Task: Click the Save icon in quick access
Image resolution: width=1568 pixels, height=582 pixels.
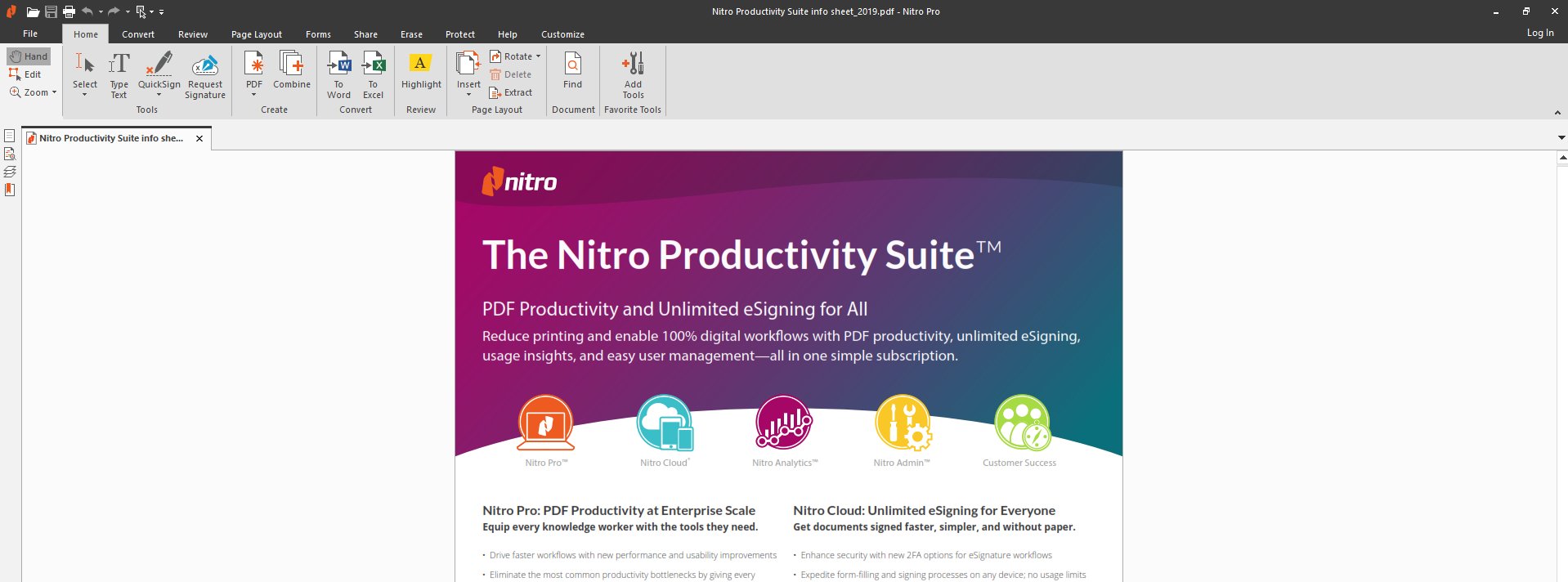Action: [51, 11]
